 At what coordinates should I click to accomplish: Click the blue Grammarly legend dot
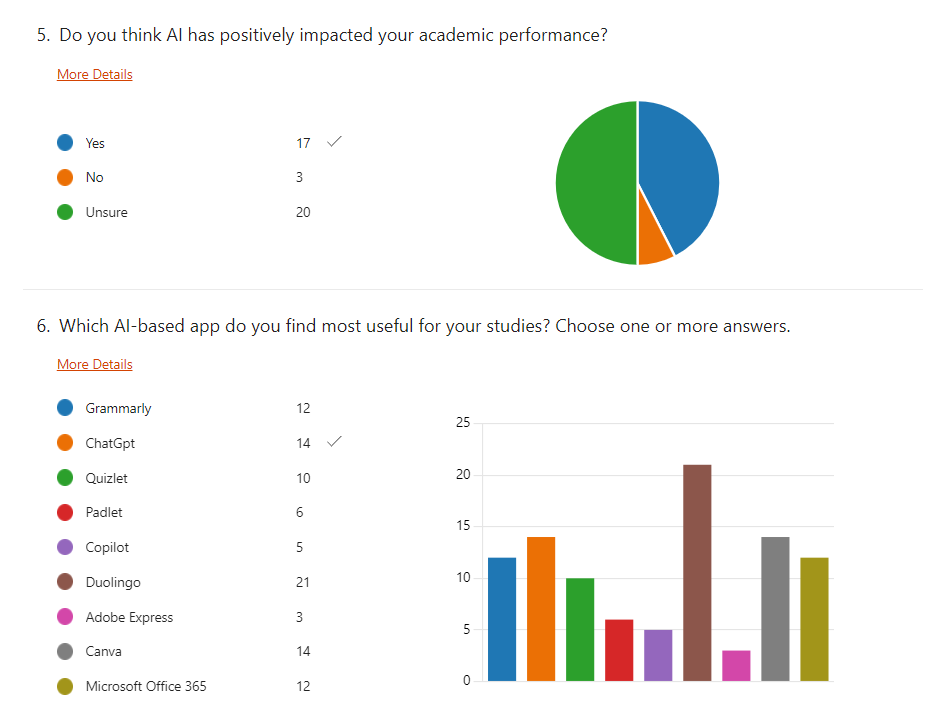65,408
